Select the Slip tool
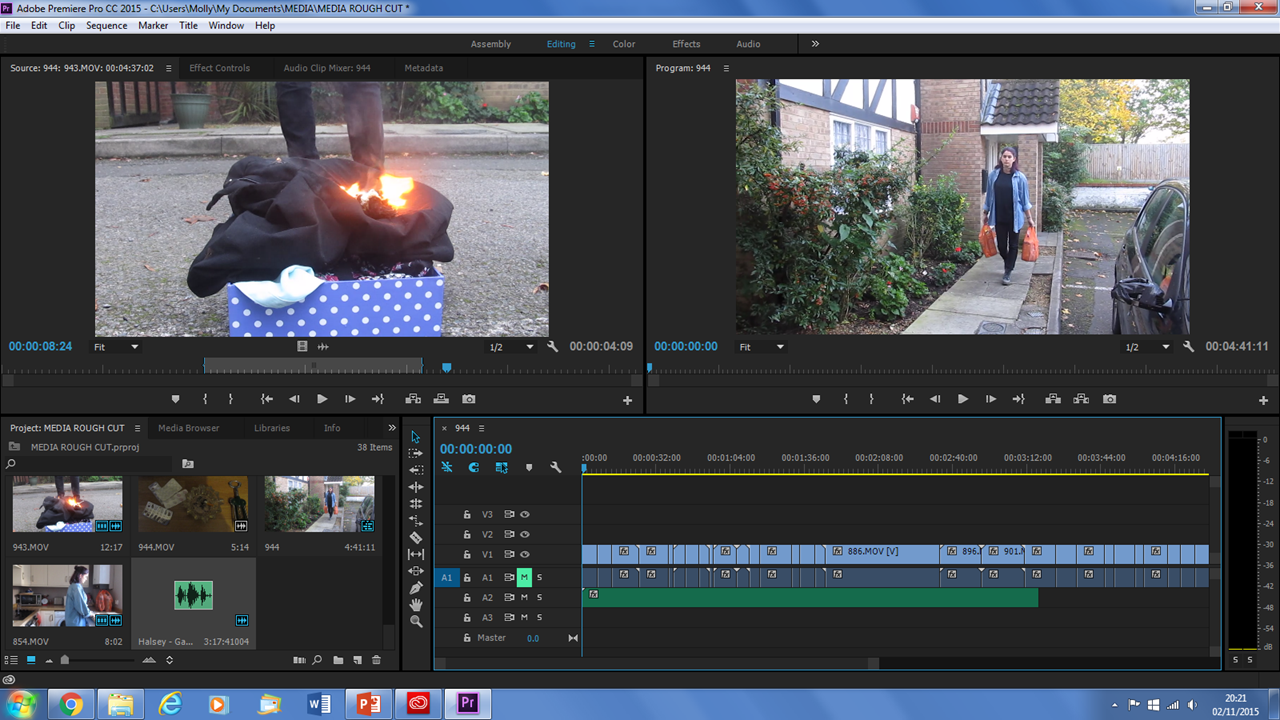Screen dimensions: 1280x720 [416, 554]
